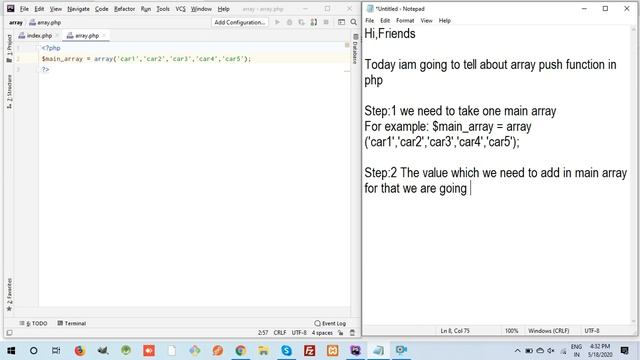
Task: Click the 4 spaces indent selector
Action: (322, 333)
